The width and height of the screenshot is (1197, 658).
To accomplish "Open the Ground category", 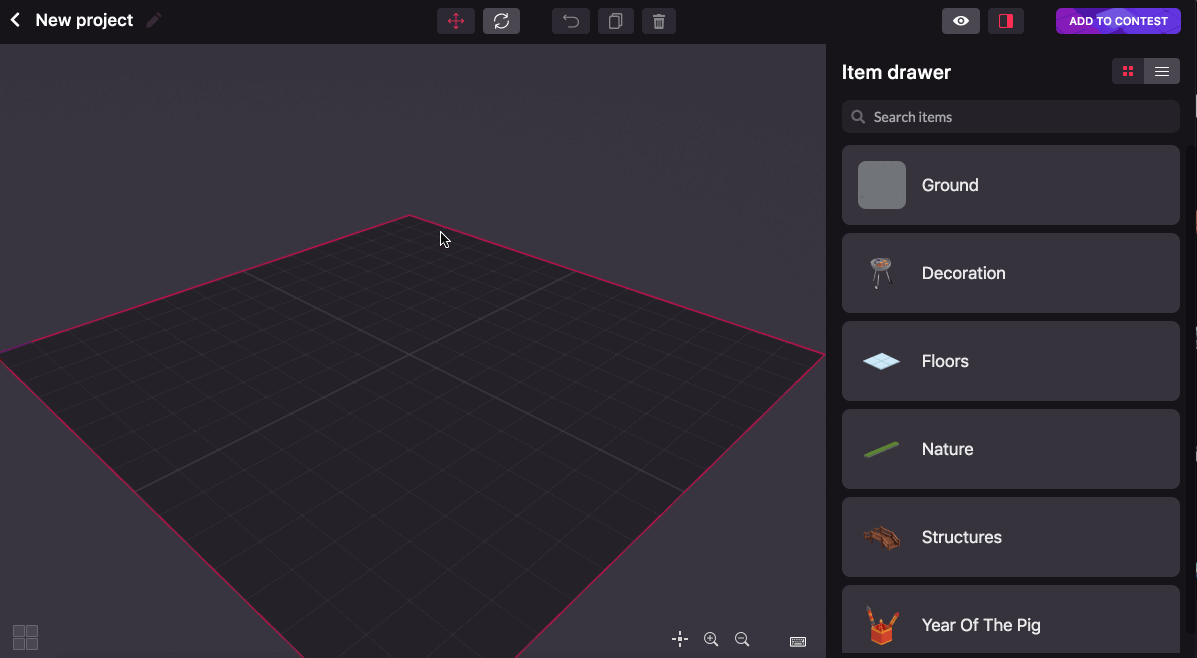I will [x=1011, y=185].
